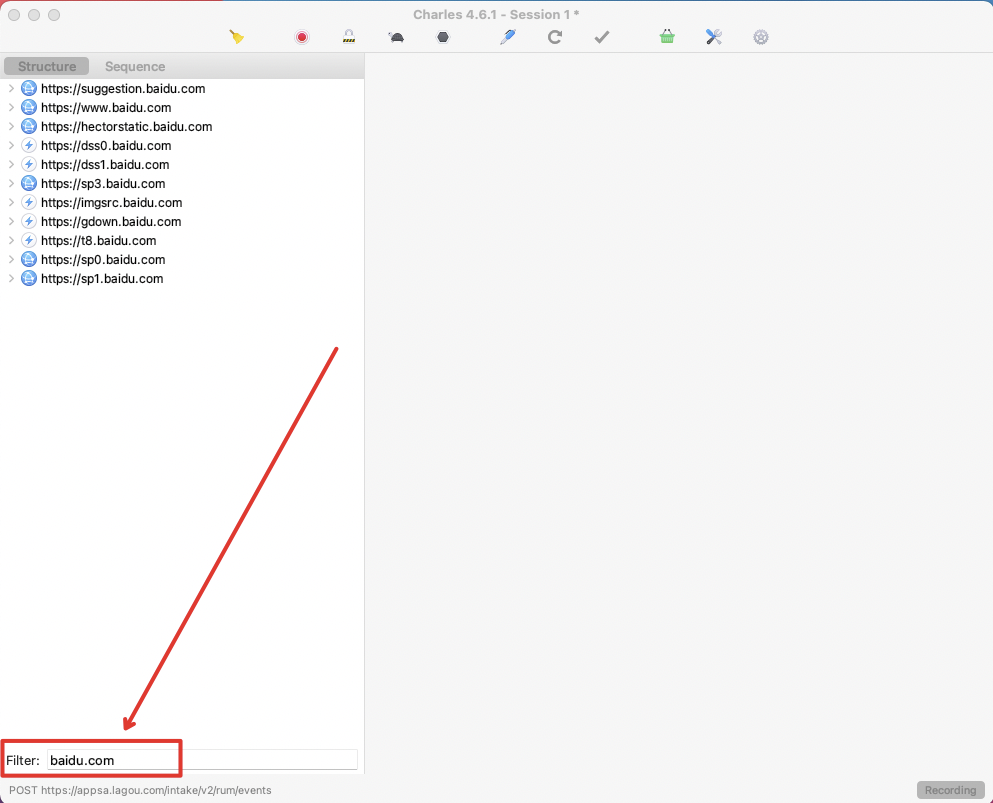Expand the sp1.baidu.com node

(x=11, y=279)
